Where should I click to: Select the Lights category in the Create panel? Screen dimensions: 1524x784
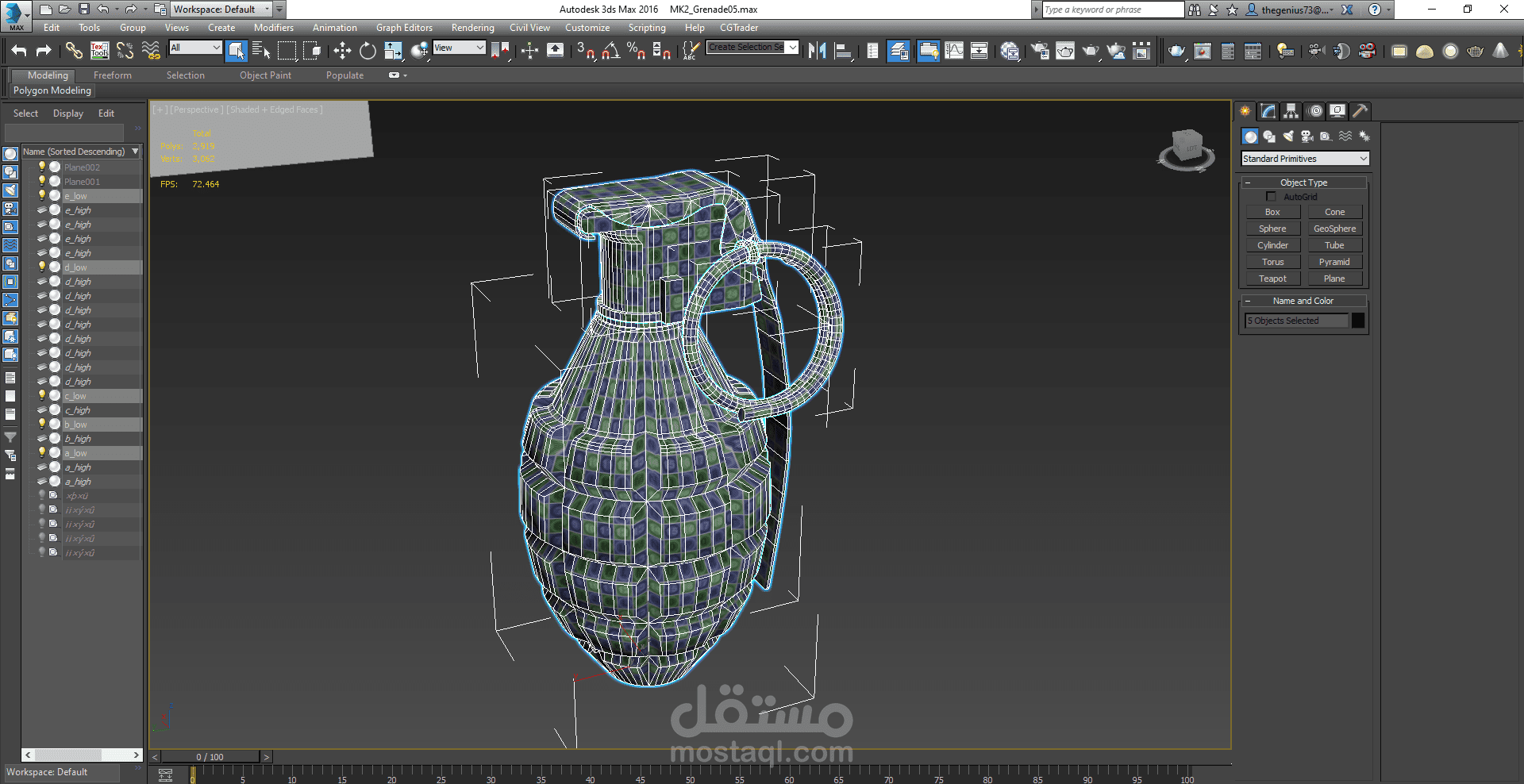(x=1288, y=136)
